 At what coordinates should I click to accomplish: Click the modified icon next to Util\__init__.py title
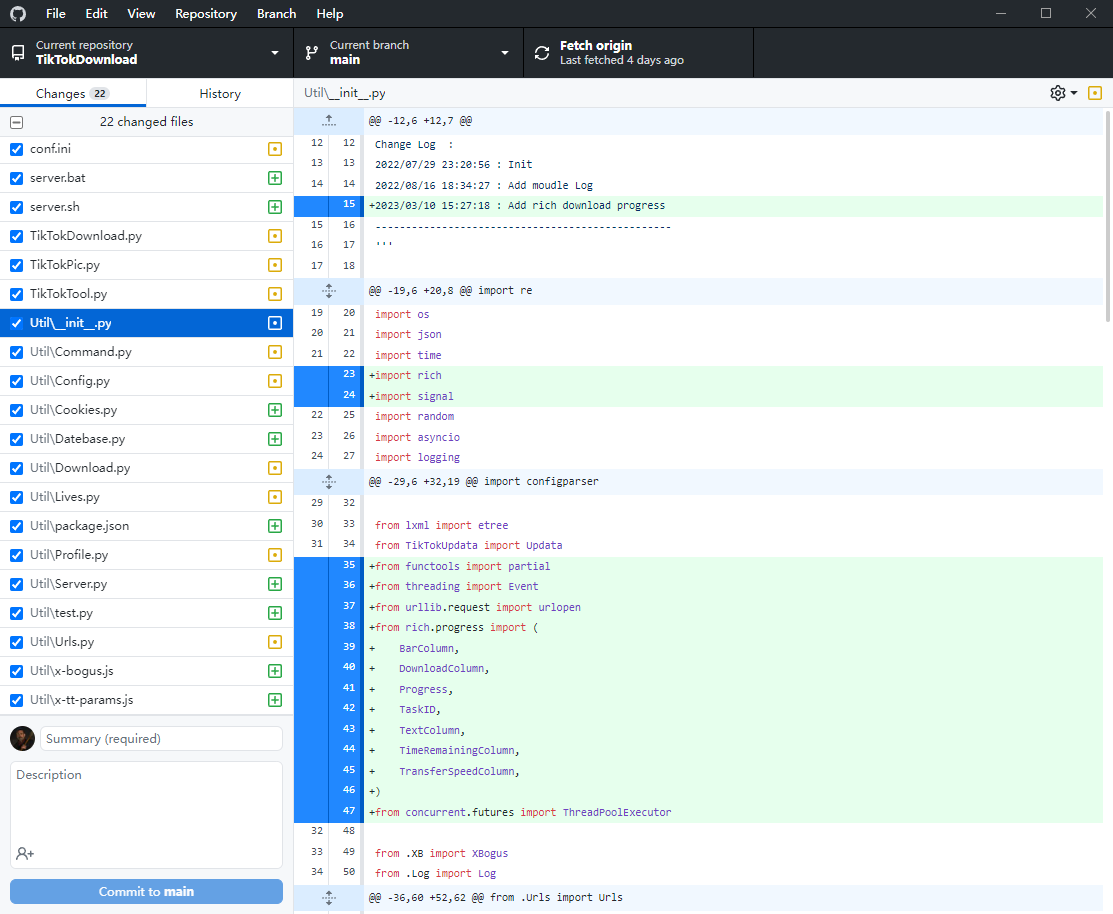[x=1095, y=92]
